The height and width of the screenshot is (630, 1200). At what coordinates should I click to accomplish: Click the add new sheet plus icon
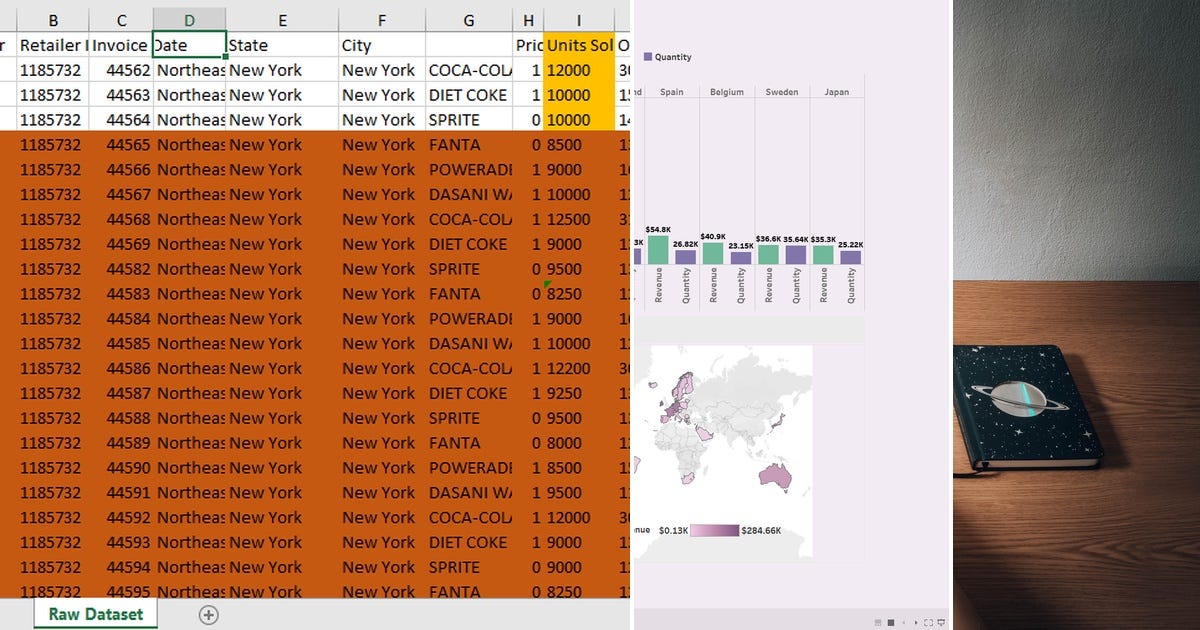209,615
